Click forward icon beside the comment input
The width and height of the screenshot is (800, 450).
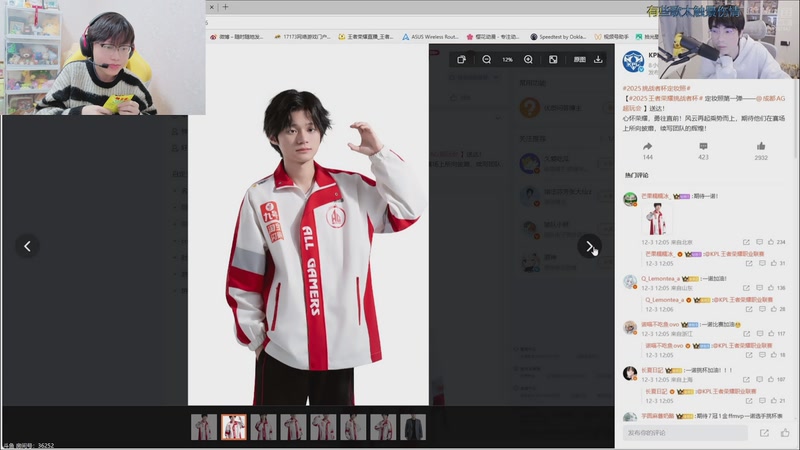coord(764,433)
